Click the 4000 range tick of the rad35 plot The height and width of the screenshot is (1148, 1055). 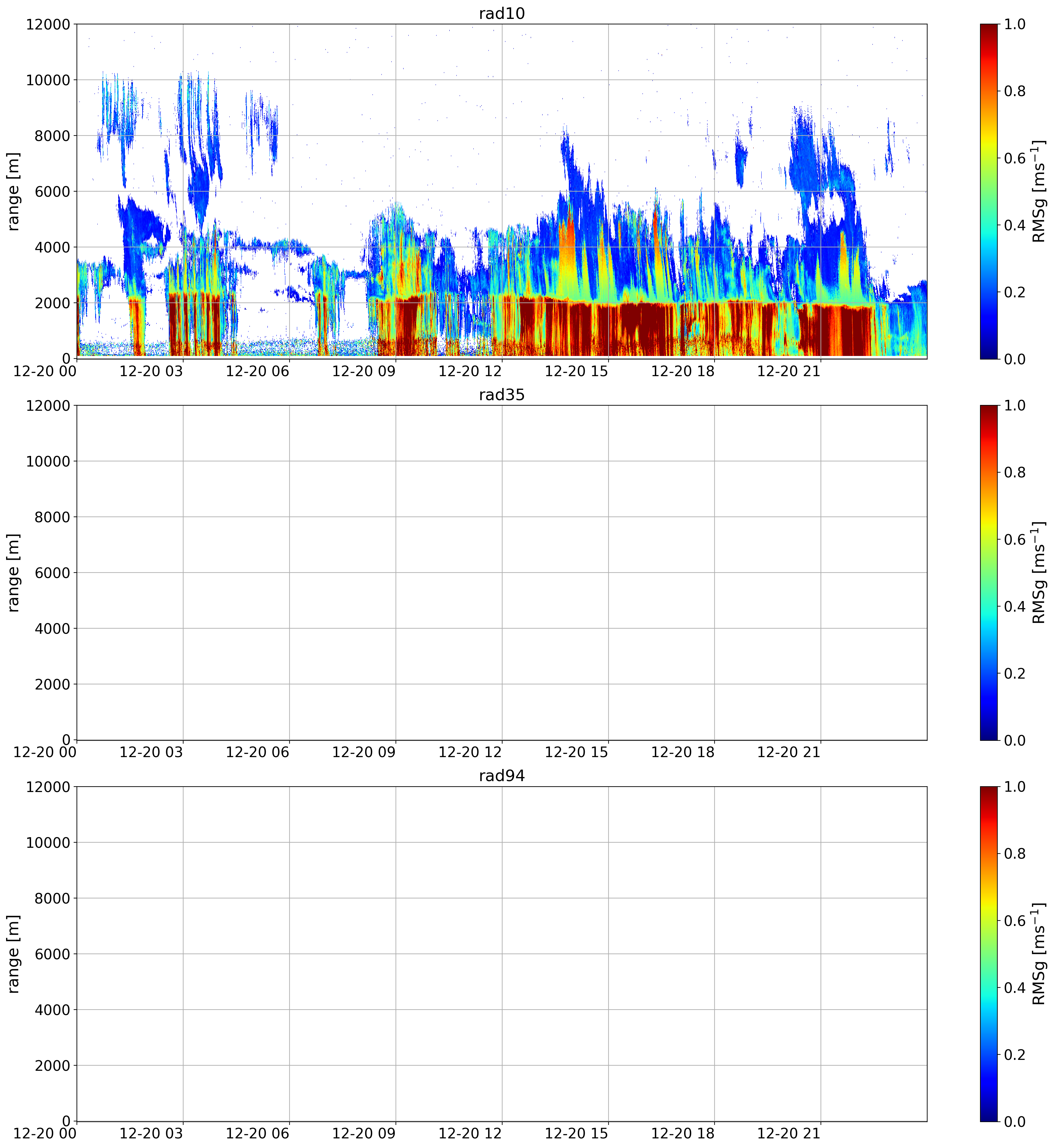click(52, 628)
